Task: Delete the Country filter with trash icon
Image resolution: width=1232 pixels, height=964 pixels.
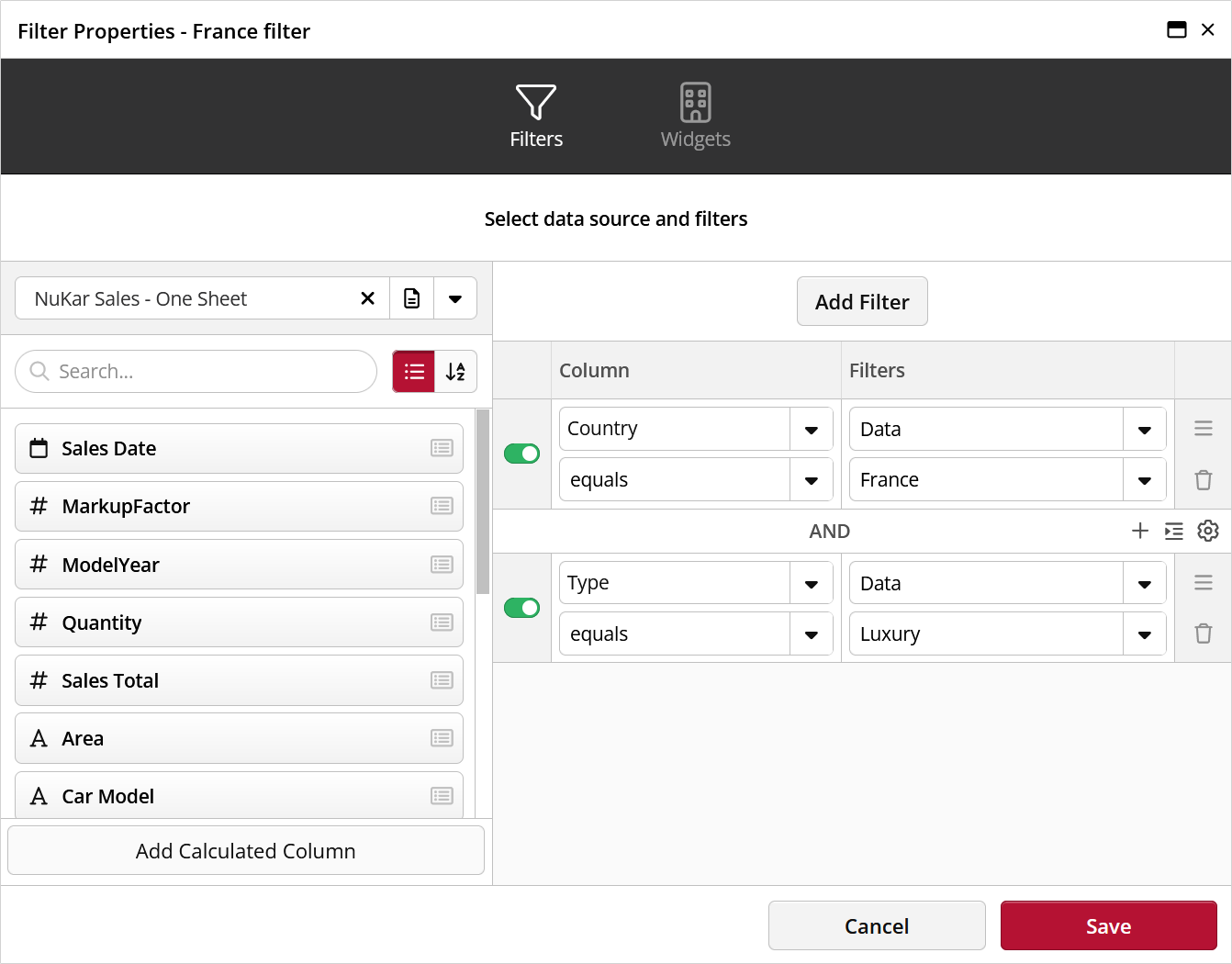Action: (x=1204, y=479)
